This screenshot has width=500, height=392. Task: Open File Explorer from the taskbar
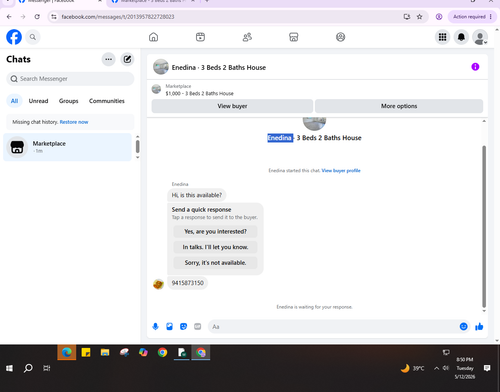[x=105, y=352]
